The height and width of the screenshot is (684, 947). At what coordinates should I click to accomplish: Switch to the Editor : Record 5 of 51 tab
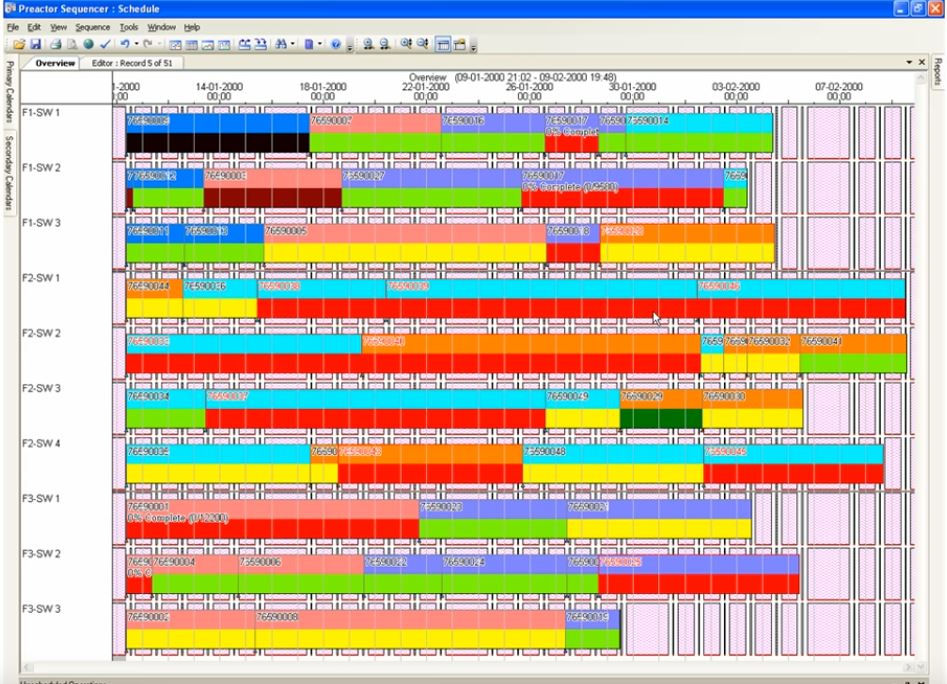click(132, 63)
